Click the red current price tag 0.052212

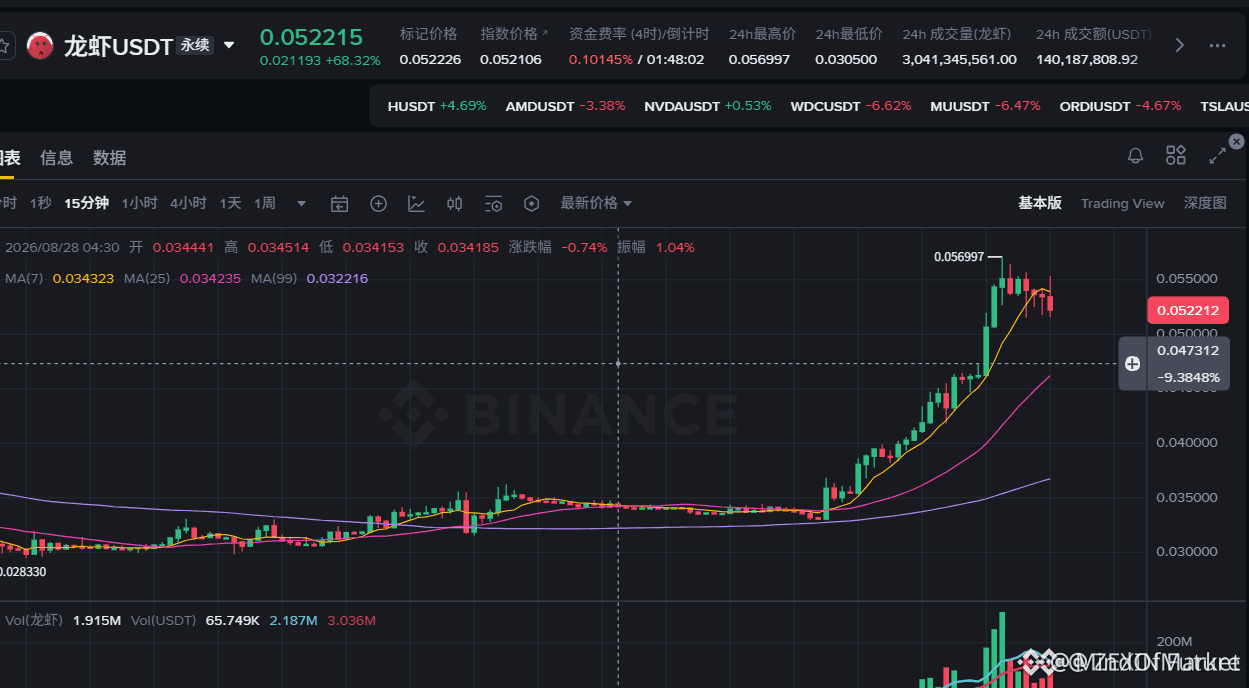1188,310
